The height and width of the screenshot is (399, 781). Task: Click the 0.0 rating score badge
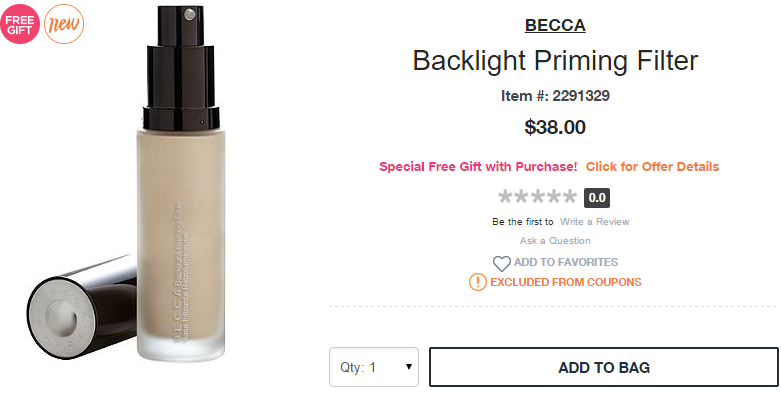point(597,198)
